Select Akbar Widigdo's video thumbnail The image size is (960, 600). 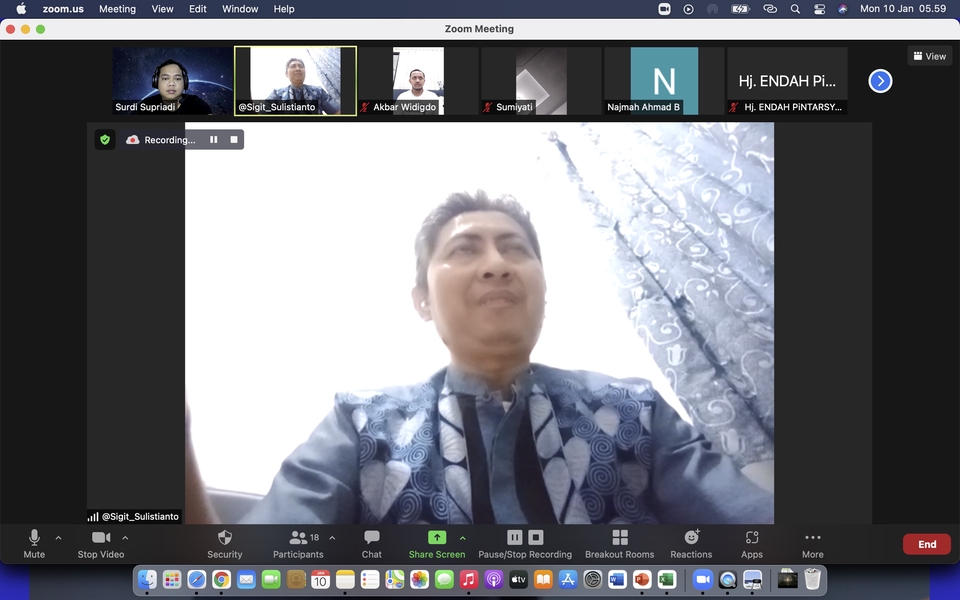[418, 81]
